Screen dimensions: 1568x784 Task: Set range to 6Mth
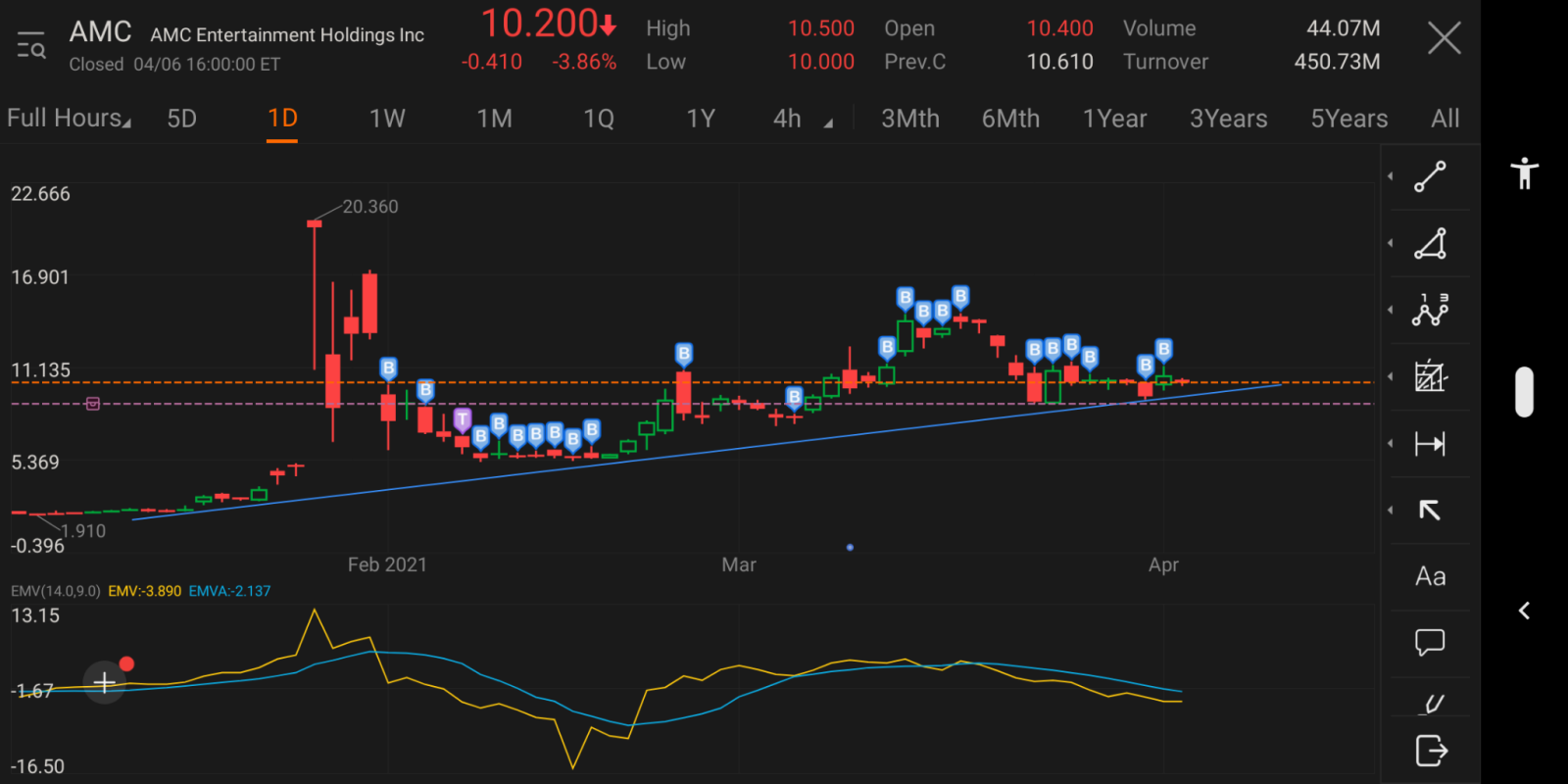pos(1010,119)
